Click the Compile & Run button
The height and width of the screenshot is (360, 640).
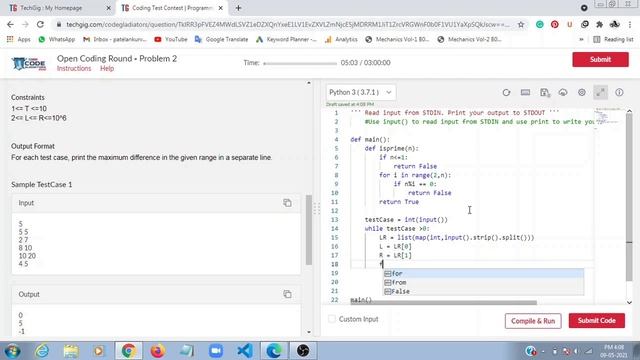(533, 321)
